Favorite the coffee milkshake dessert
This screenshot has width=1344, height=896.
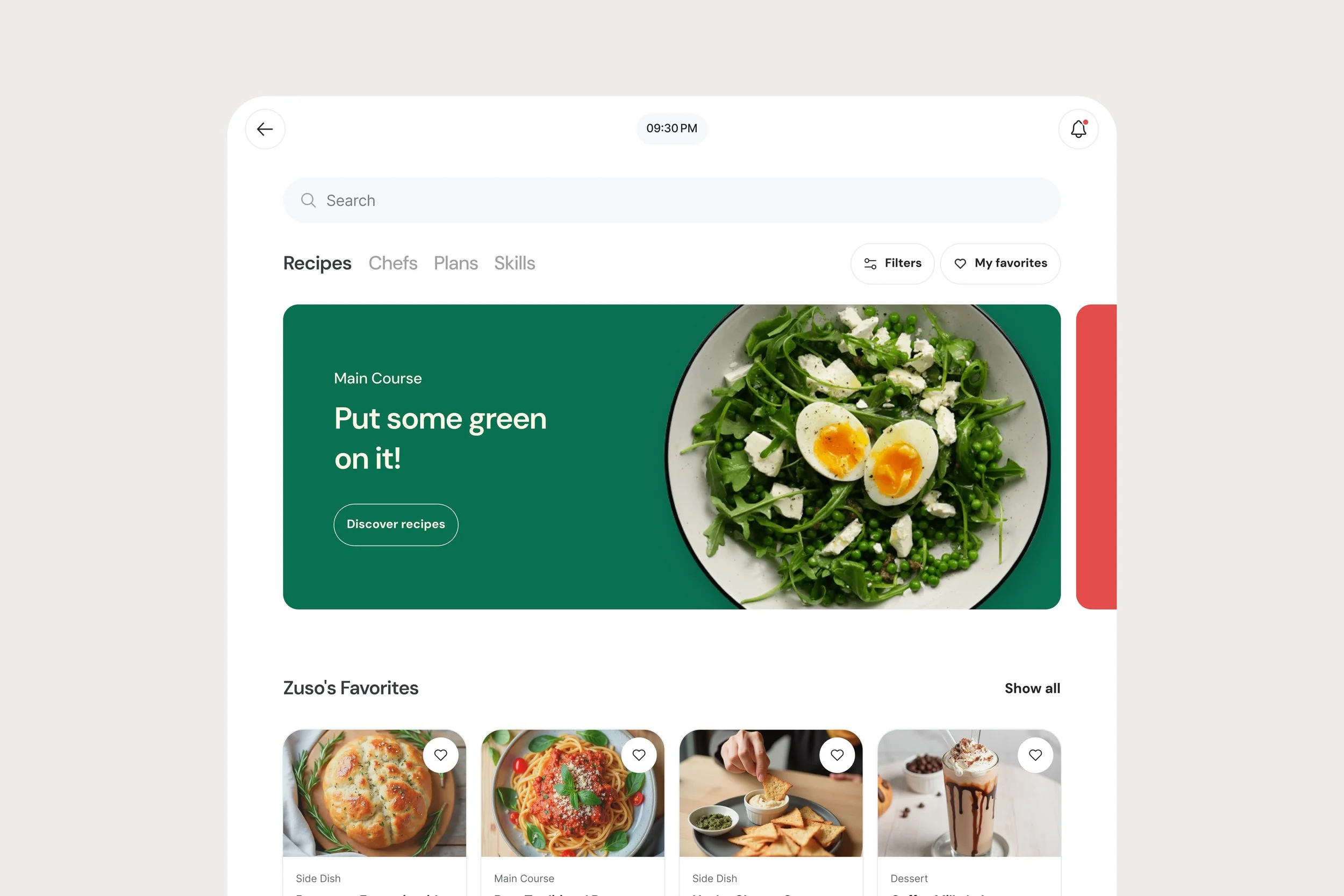pos(1035,755)
